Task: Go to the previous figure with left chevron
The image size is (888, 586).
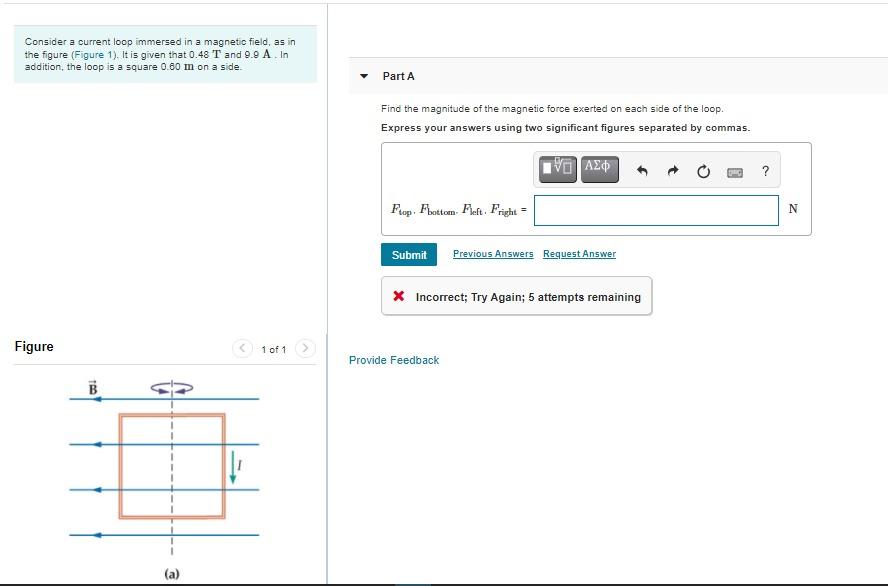Action: tap(242, 348)
